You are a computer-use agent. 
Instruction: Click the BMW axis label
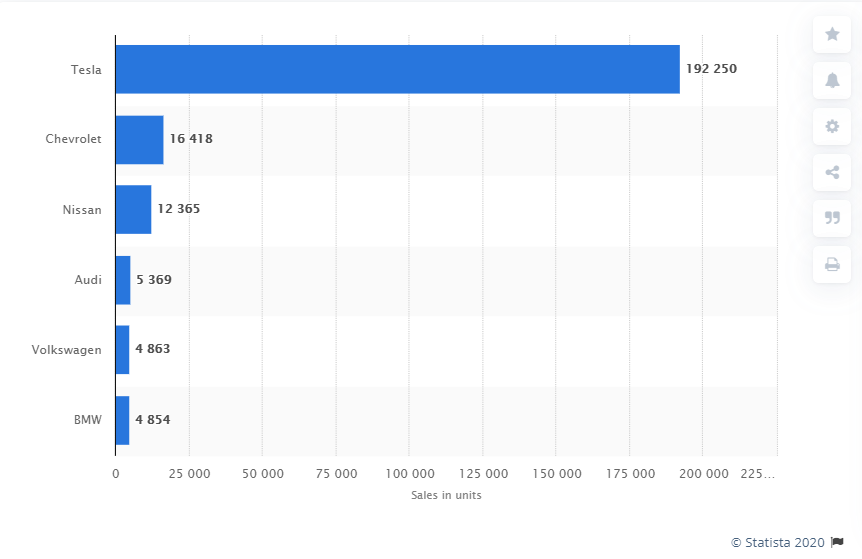click(88, 420)
